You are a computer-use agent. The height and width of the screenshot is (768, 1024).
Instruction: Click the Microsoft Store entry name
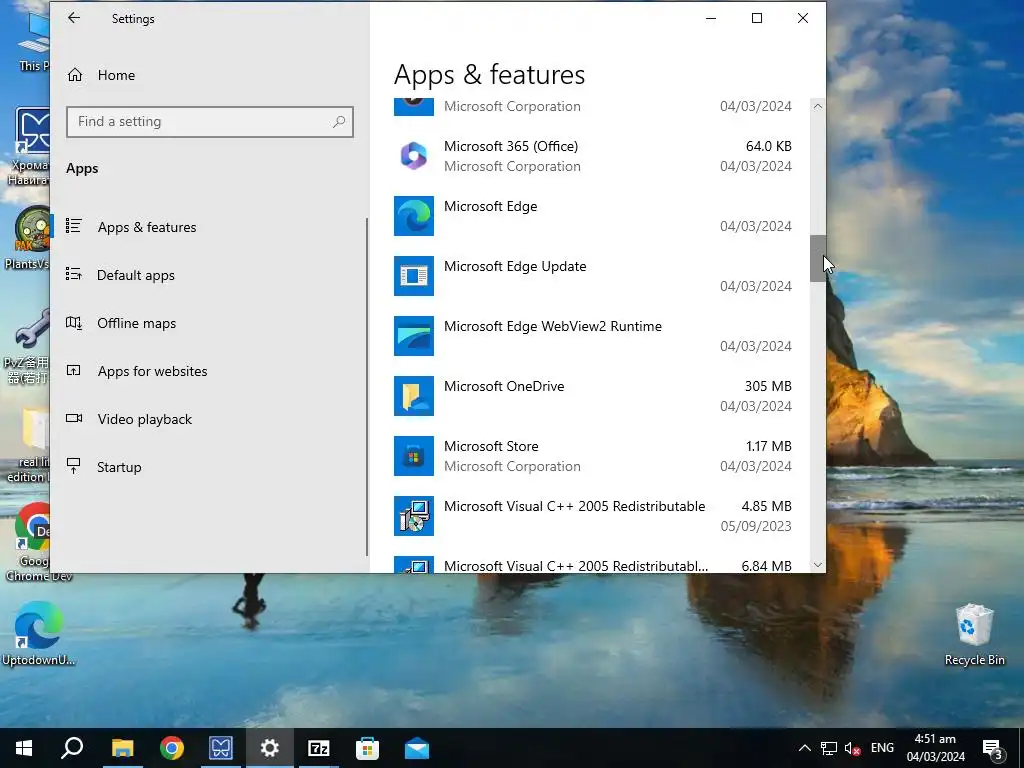491,447
